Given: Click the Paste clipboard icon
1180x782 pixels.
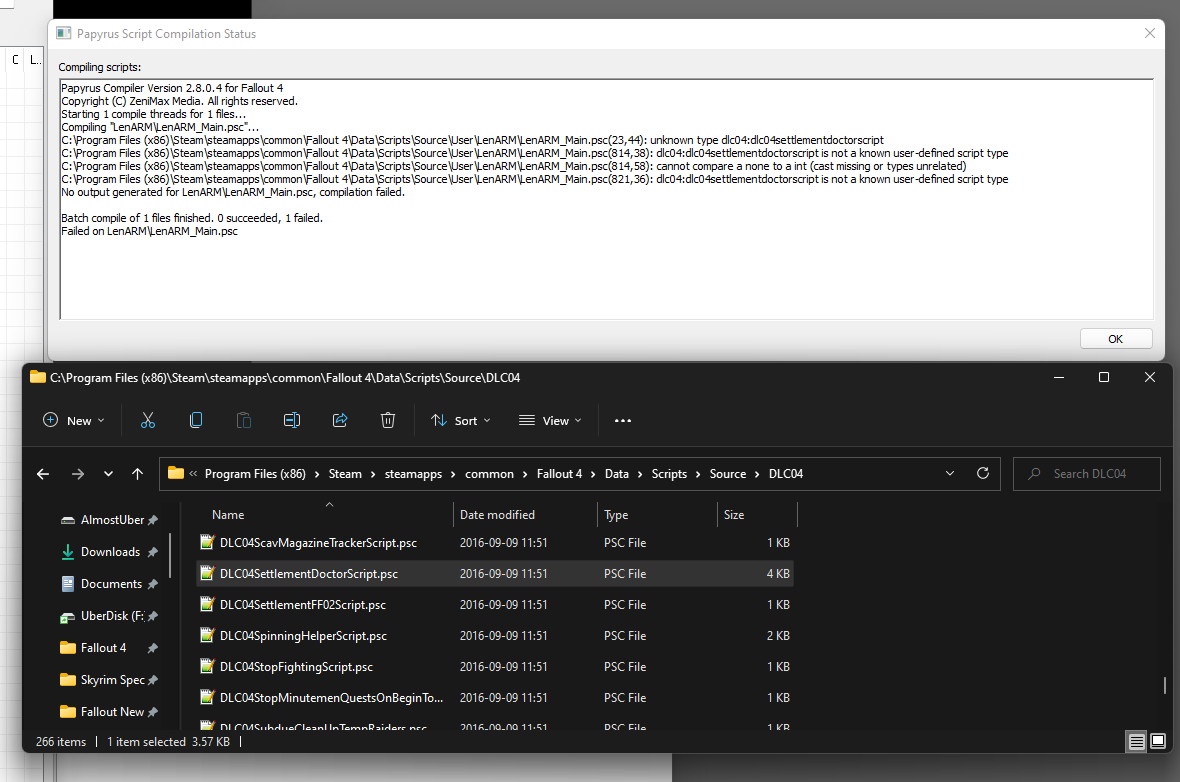Looking at the screenshot, I should 244,420.
